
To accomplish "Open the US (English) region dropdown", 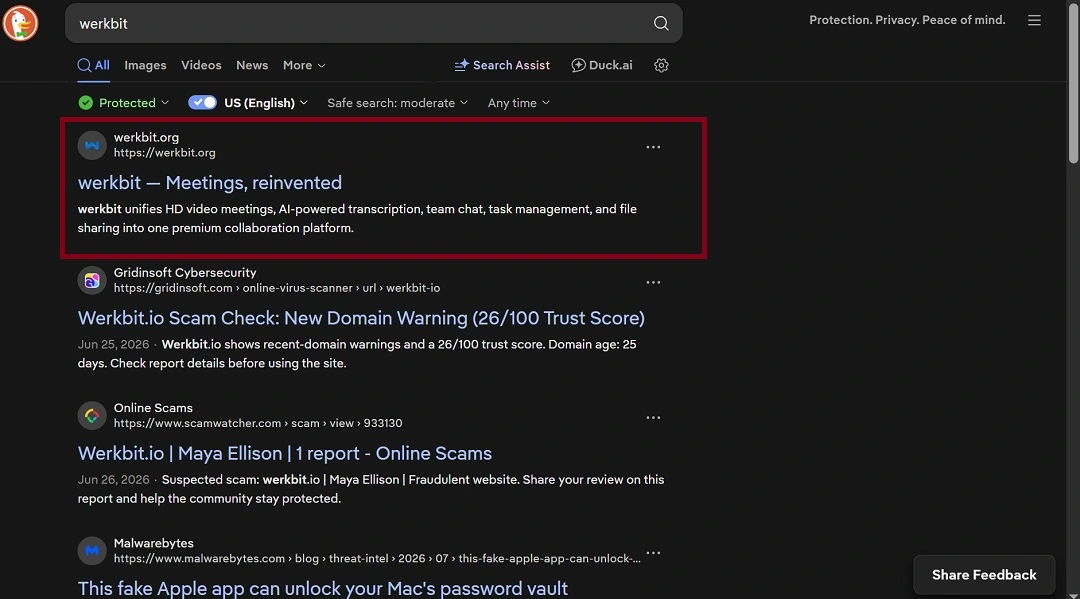I will pos(266,103).
